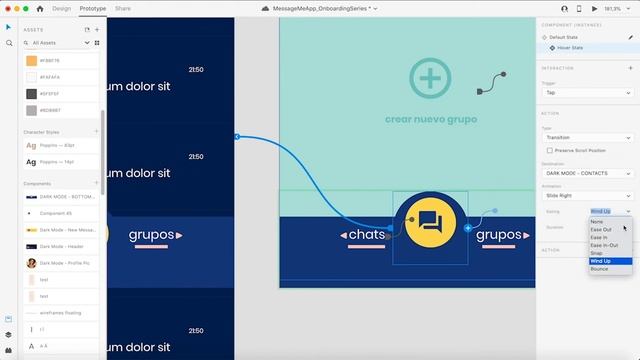Click the chats label with left arrow

click(x=362, y=235)
